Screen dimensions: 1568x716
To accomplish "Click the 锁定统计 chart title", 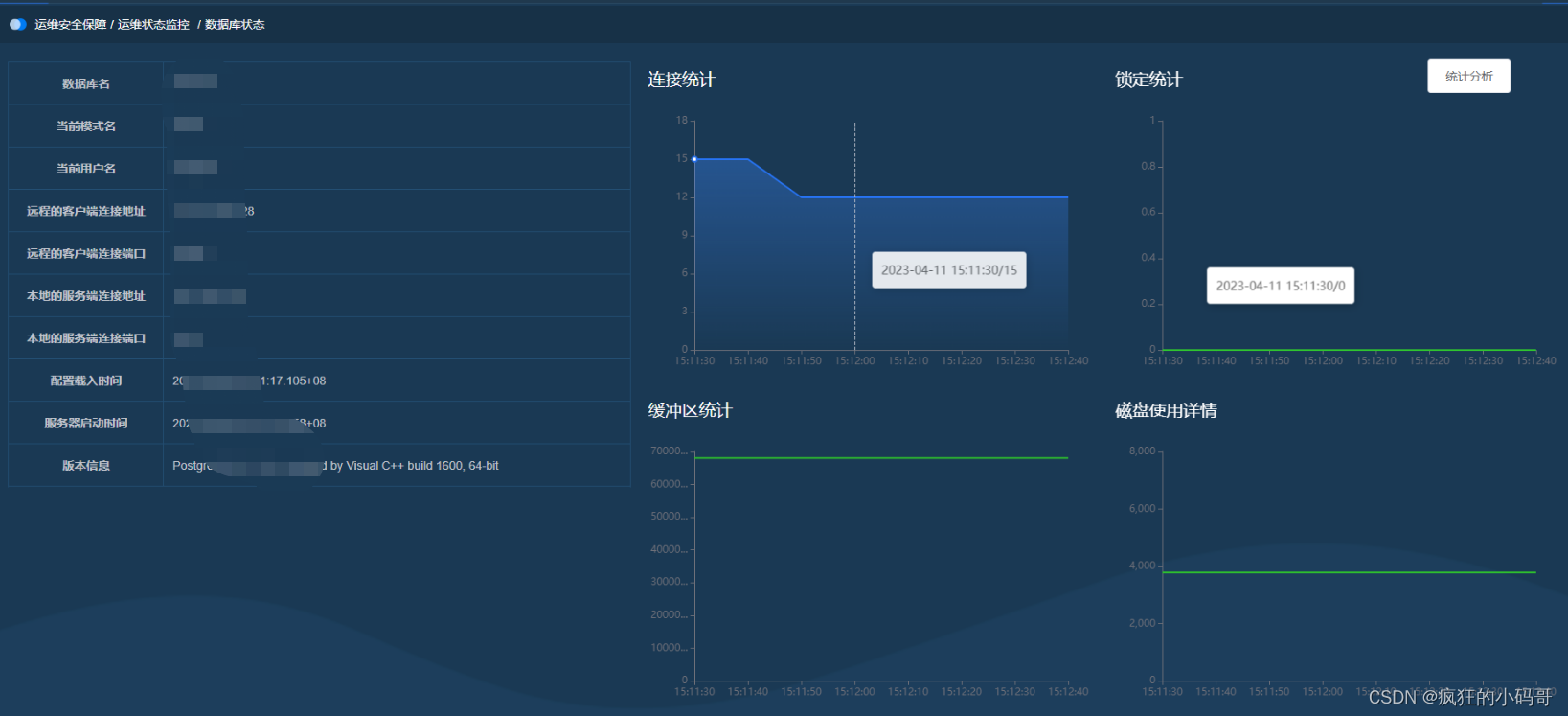I will (1148, 80).
